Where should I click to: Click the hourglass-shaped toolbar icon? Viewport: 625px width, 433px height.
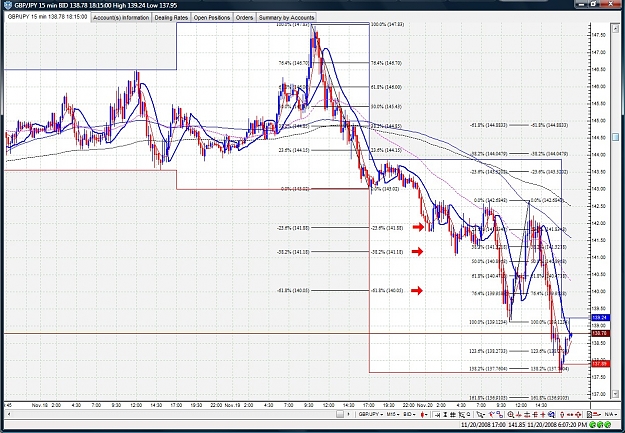click(445, 414)
